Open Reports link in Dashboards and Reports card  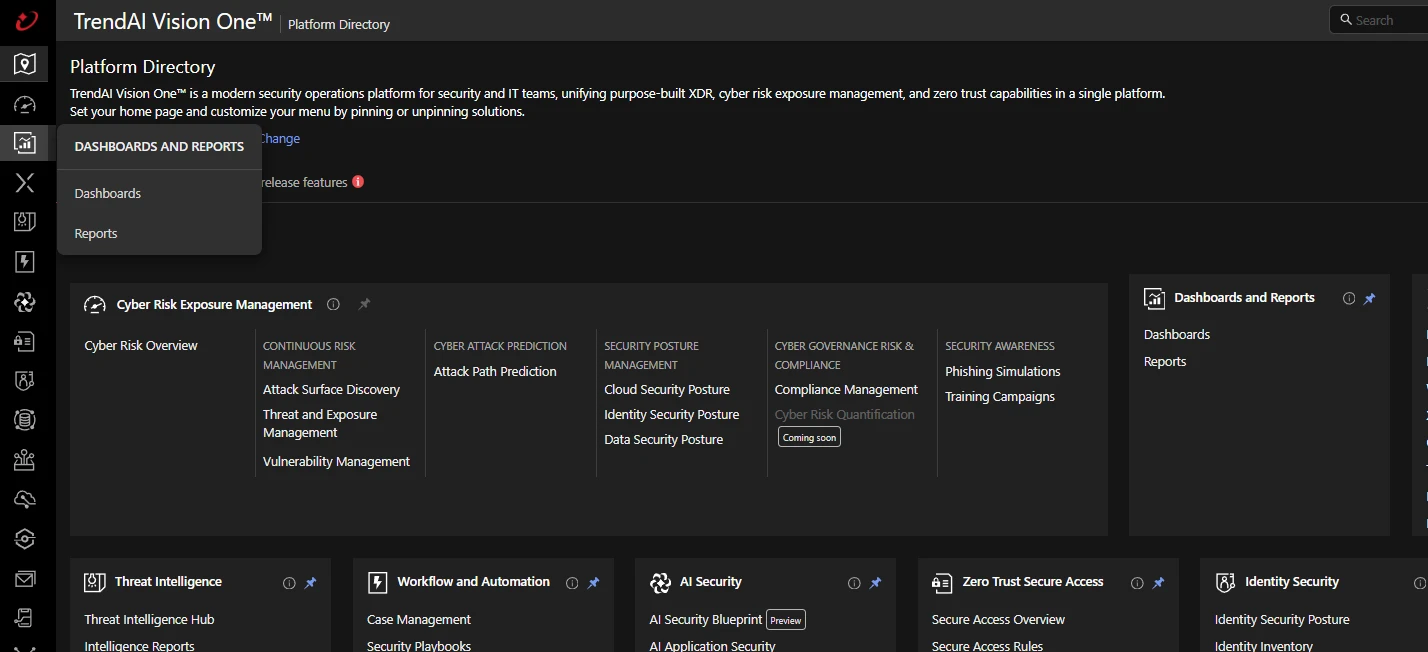[1165, 361]
